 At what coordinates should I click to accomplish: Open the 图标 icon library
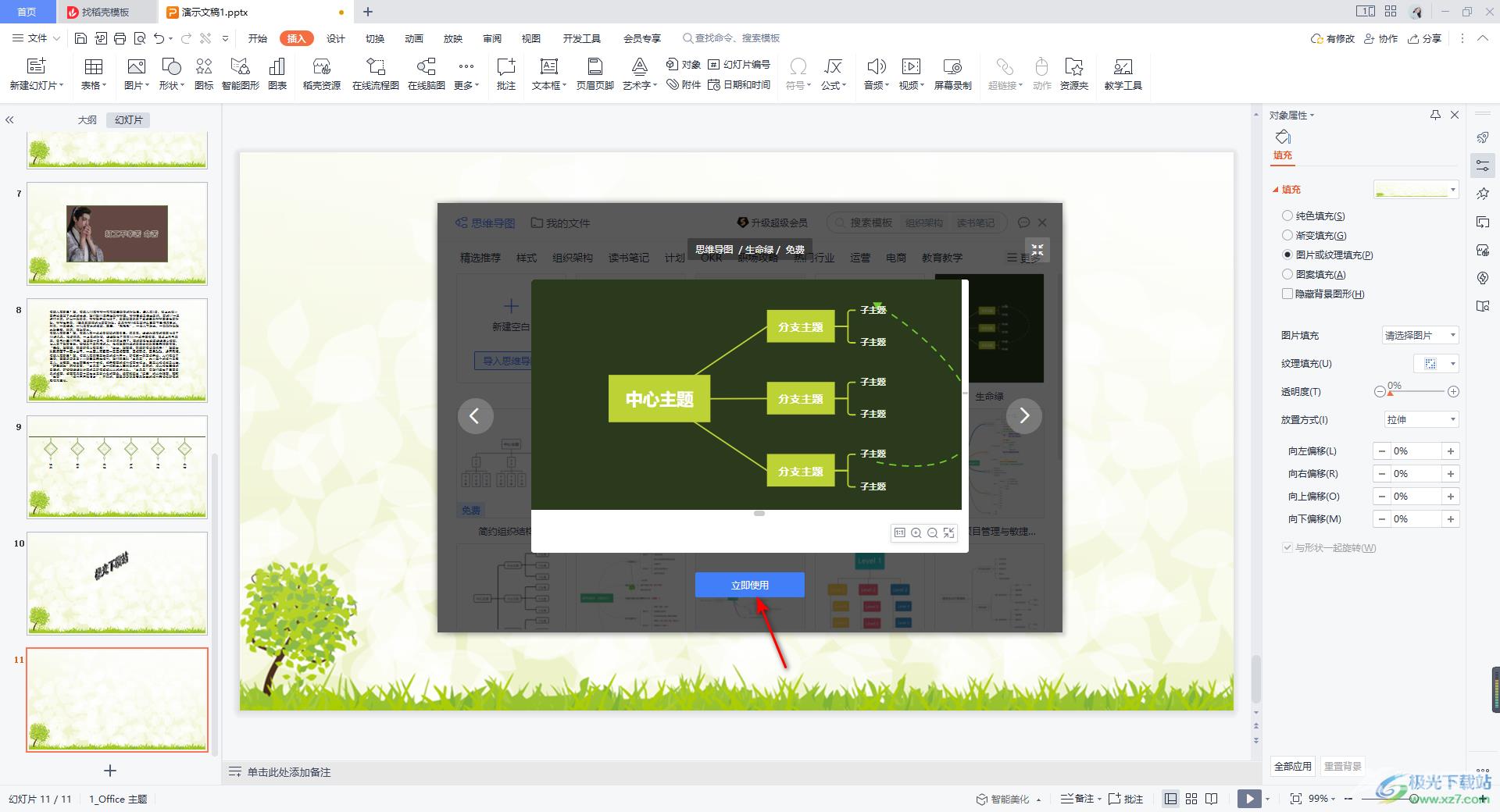click(x=204, y=74)
